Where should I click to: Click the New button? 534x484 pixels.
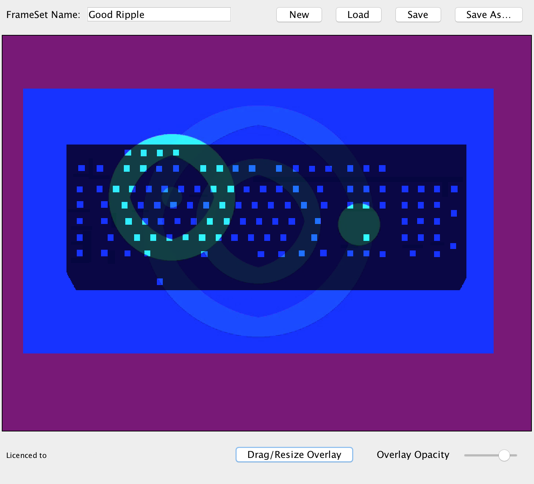(299, 15)
